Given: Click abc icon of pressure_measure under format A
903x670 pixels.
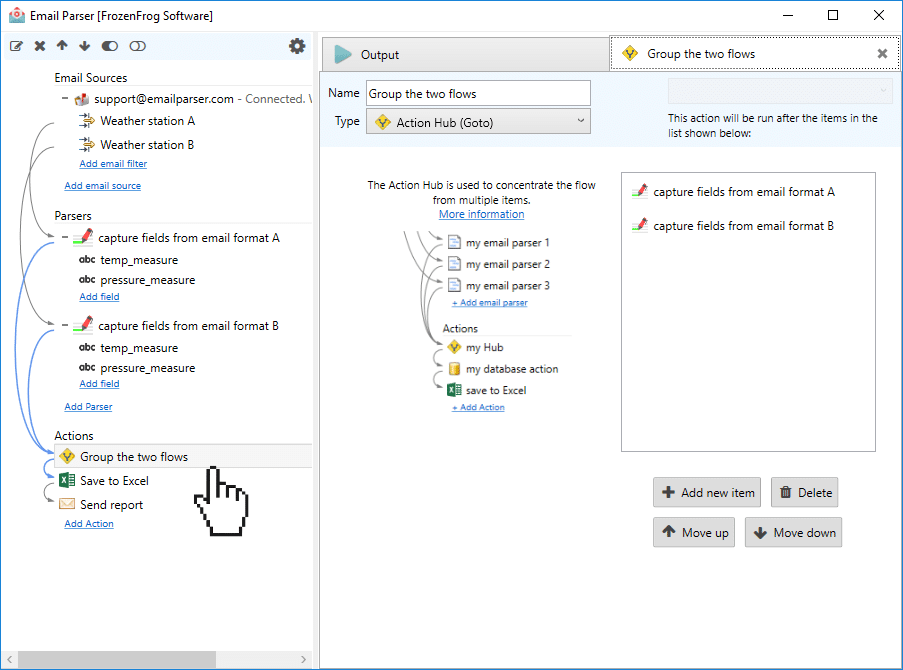Looking at the screenshot, I should [87, 279].
